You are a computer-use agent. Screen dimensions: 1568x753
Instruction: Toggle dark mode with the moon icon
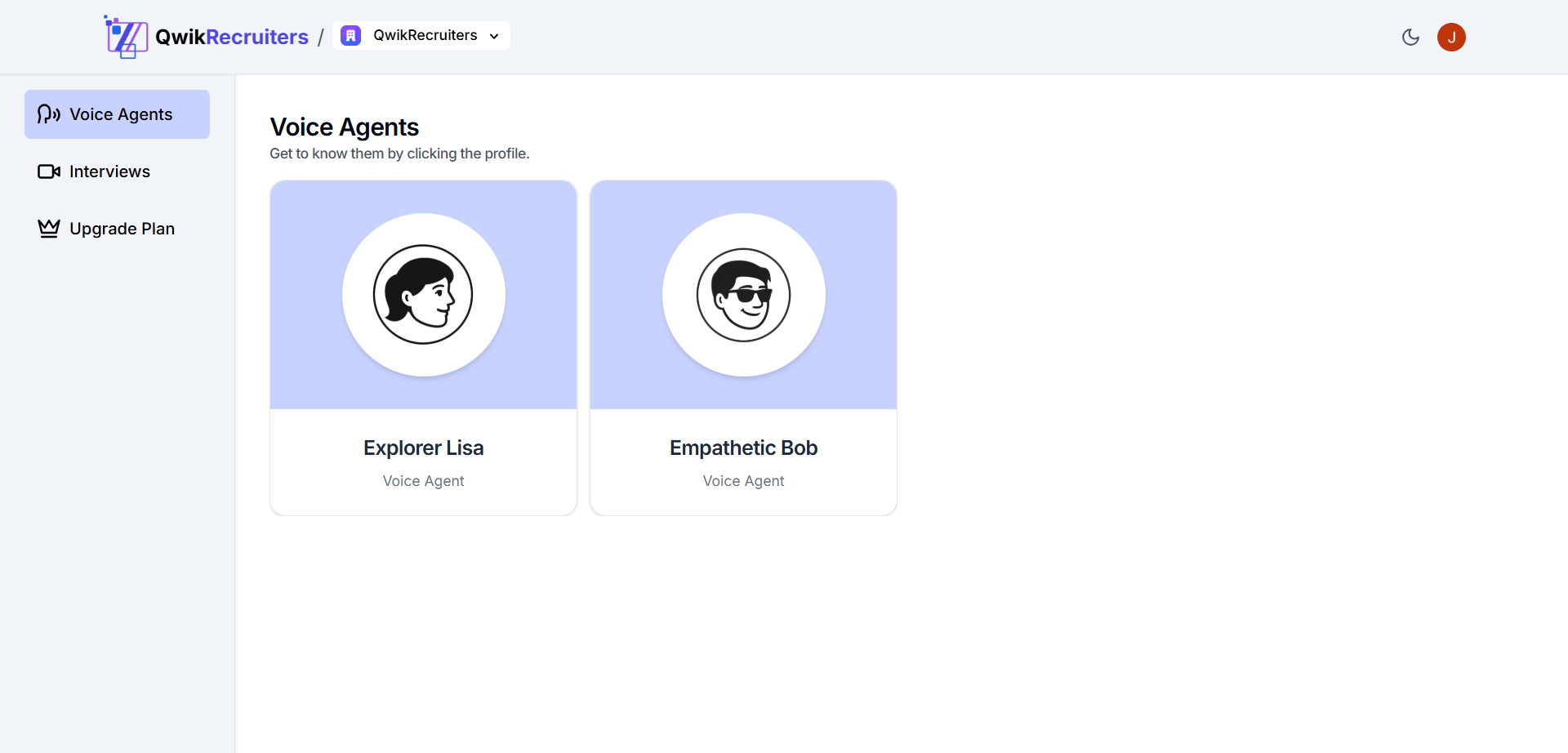point(1410,37)
